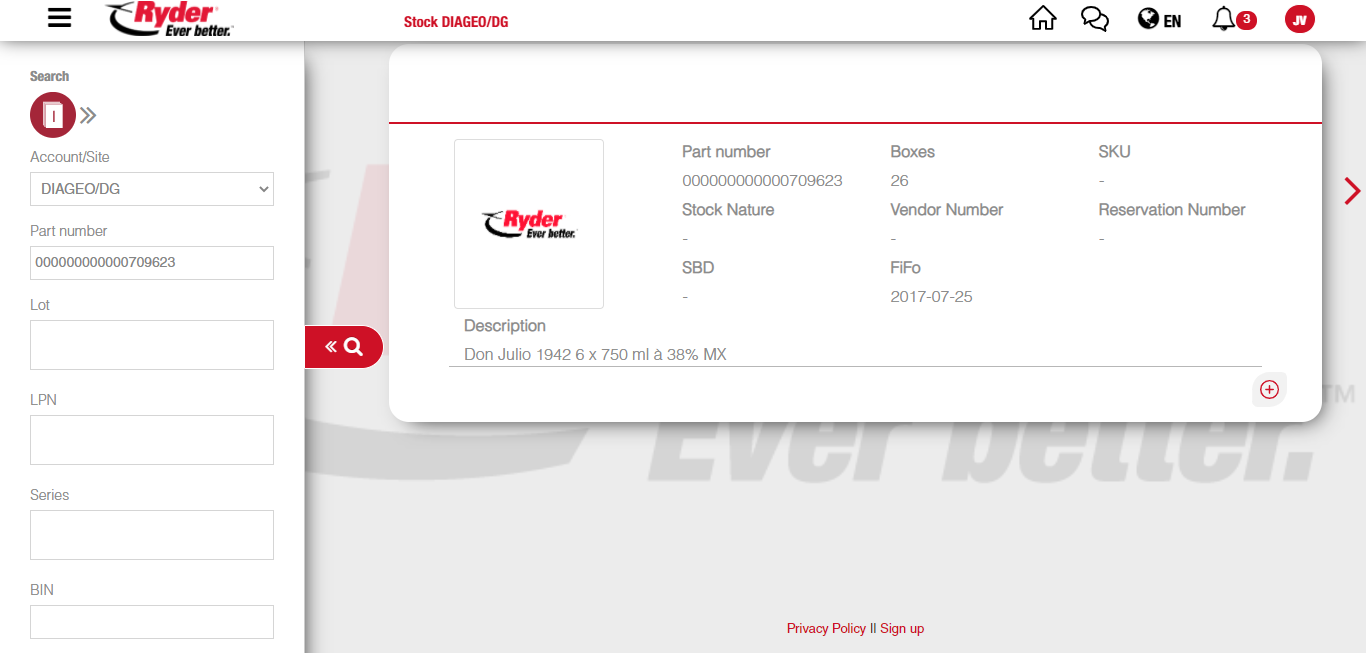Open the Account/Site dropdown
The height and width of the screenshot is (653, 1366).
coord(152,189)
